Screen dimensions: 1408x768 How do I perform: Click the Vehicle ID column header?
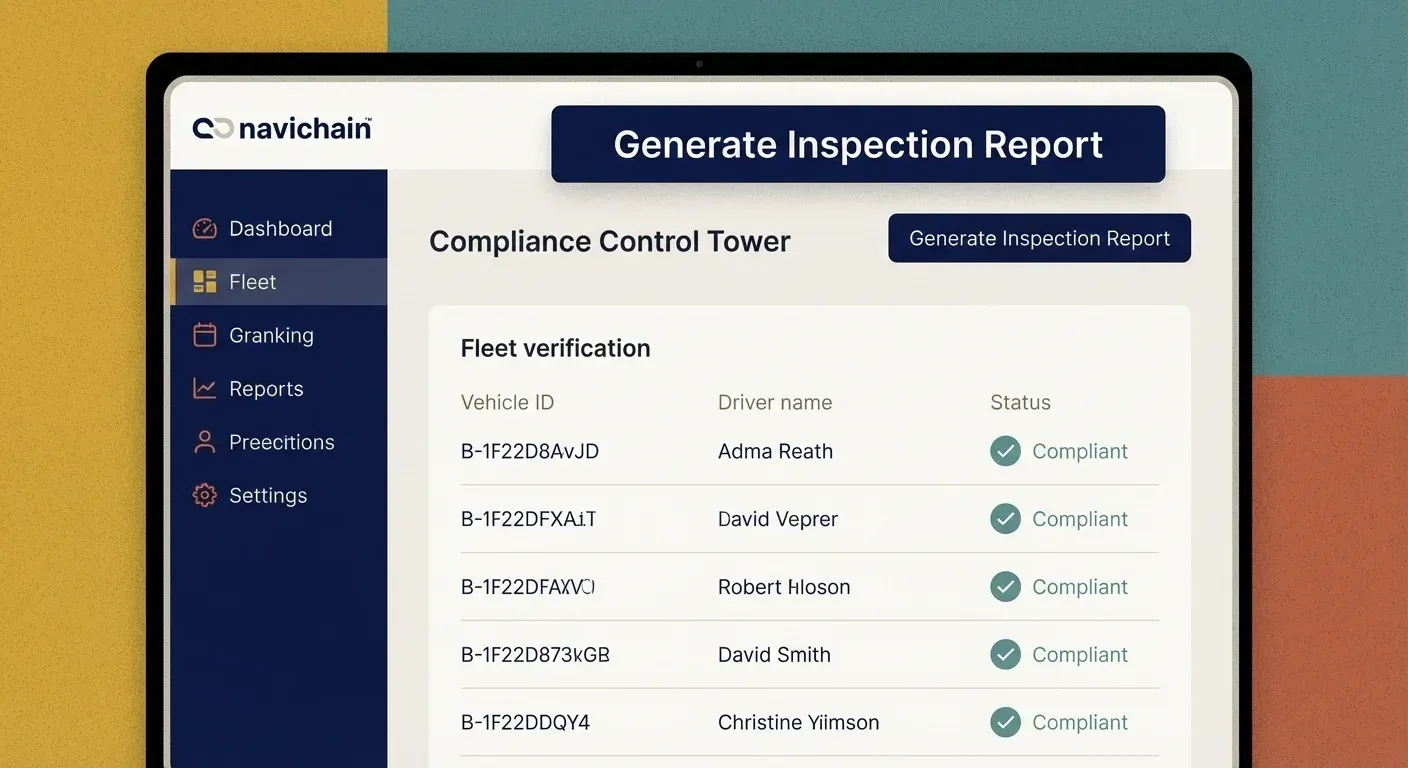(x=507, y=402)
